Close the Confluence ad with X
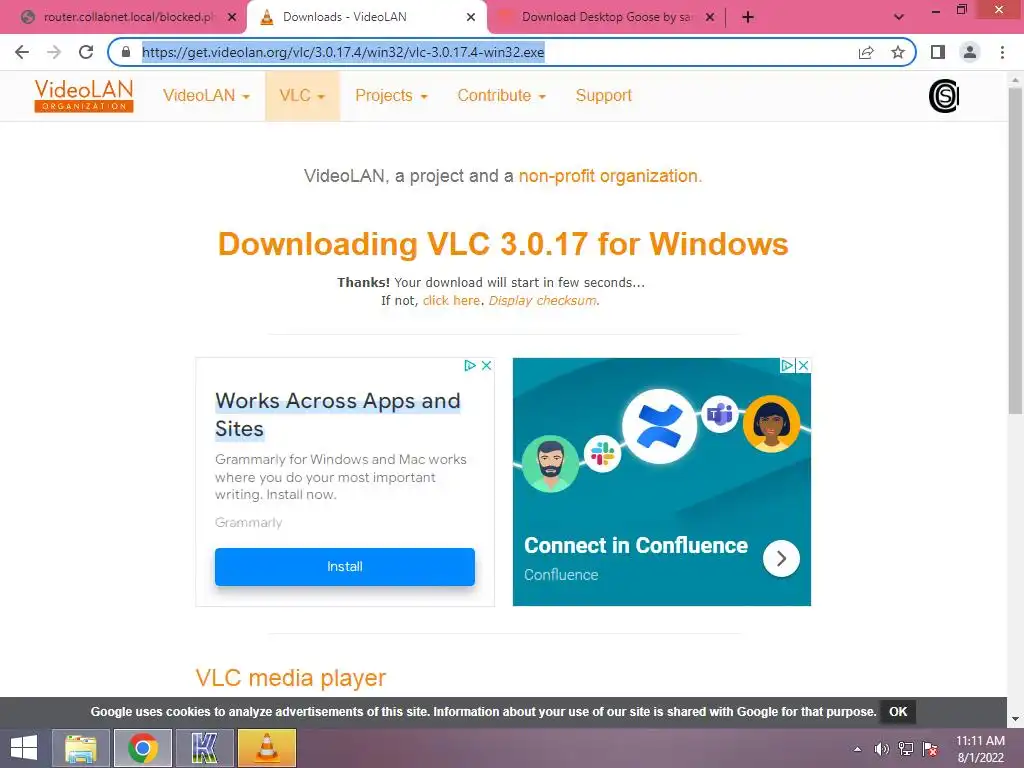 (804, 366)
